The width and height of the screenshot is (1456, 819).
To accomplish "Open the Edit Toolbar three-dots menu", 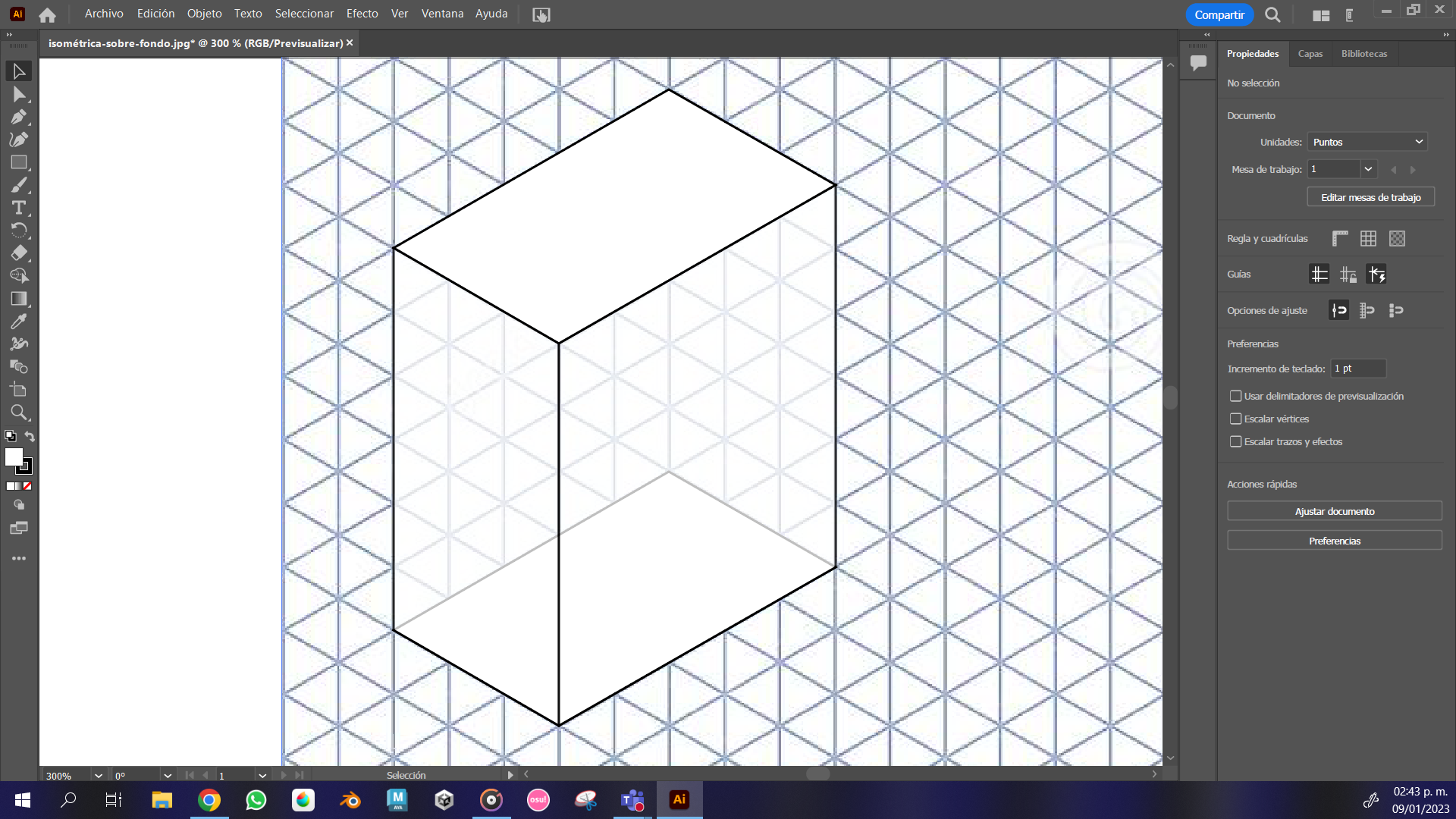I will click(x=19, y=558).
